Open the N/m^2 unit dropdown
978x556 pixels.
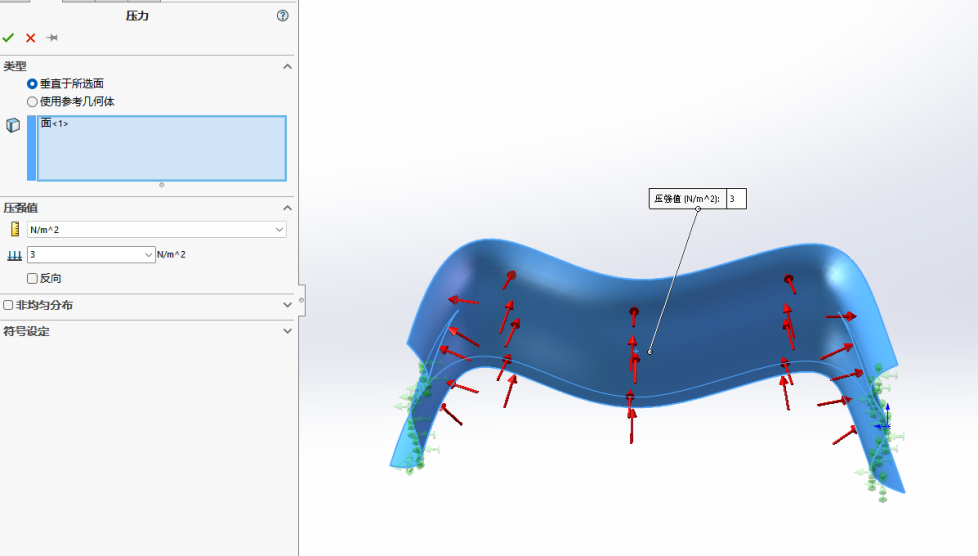click(279, 230)
